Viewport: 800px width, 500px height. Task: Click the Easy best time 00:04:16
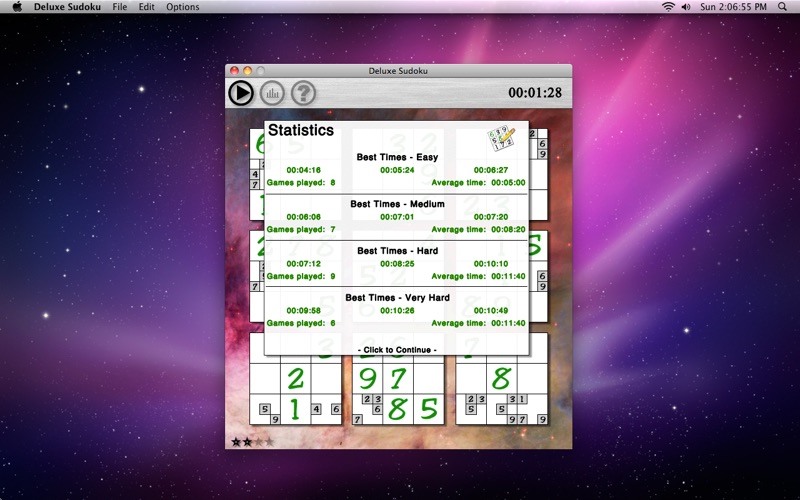(x=304, y=170)
